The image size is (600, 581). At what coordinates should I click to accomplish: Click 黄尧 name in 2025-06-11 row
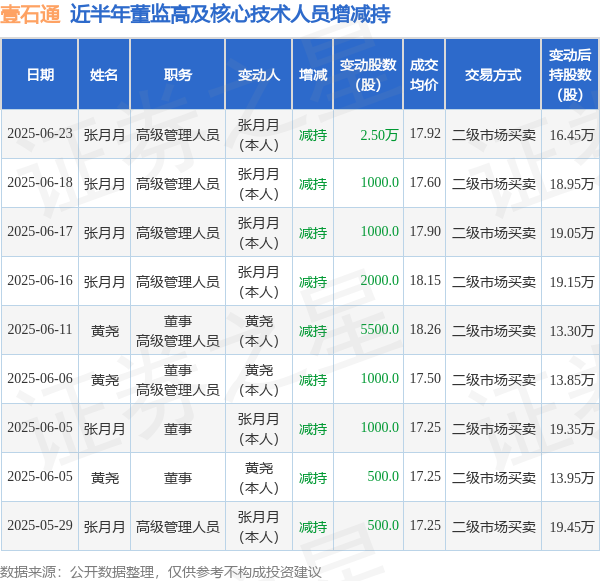[x=105, y=331]
